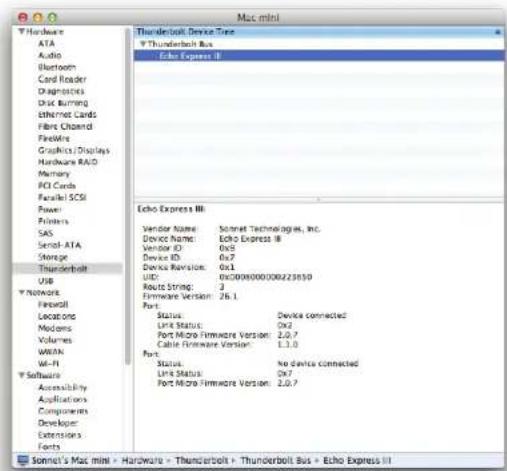
Task: Click the green zoom window button
Action: pyautogui.click(x=53, y=17)
